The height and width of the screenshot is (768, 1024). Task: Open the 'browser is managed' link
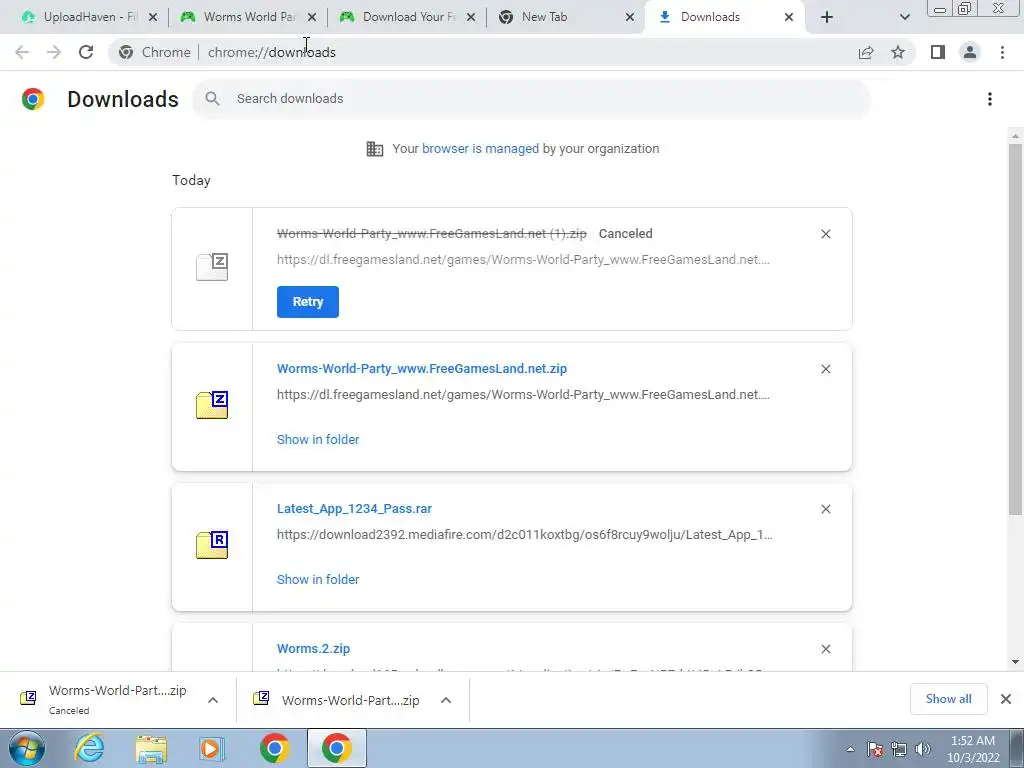(480, 149)
